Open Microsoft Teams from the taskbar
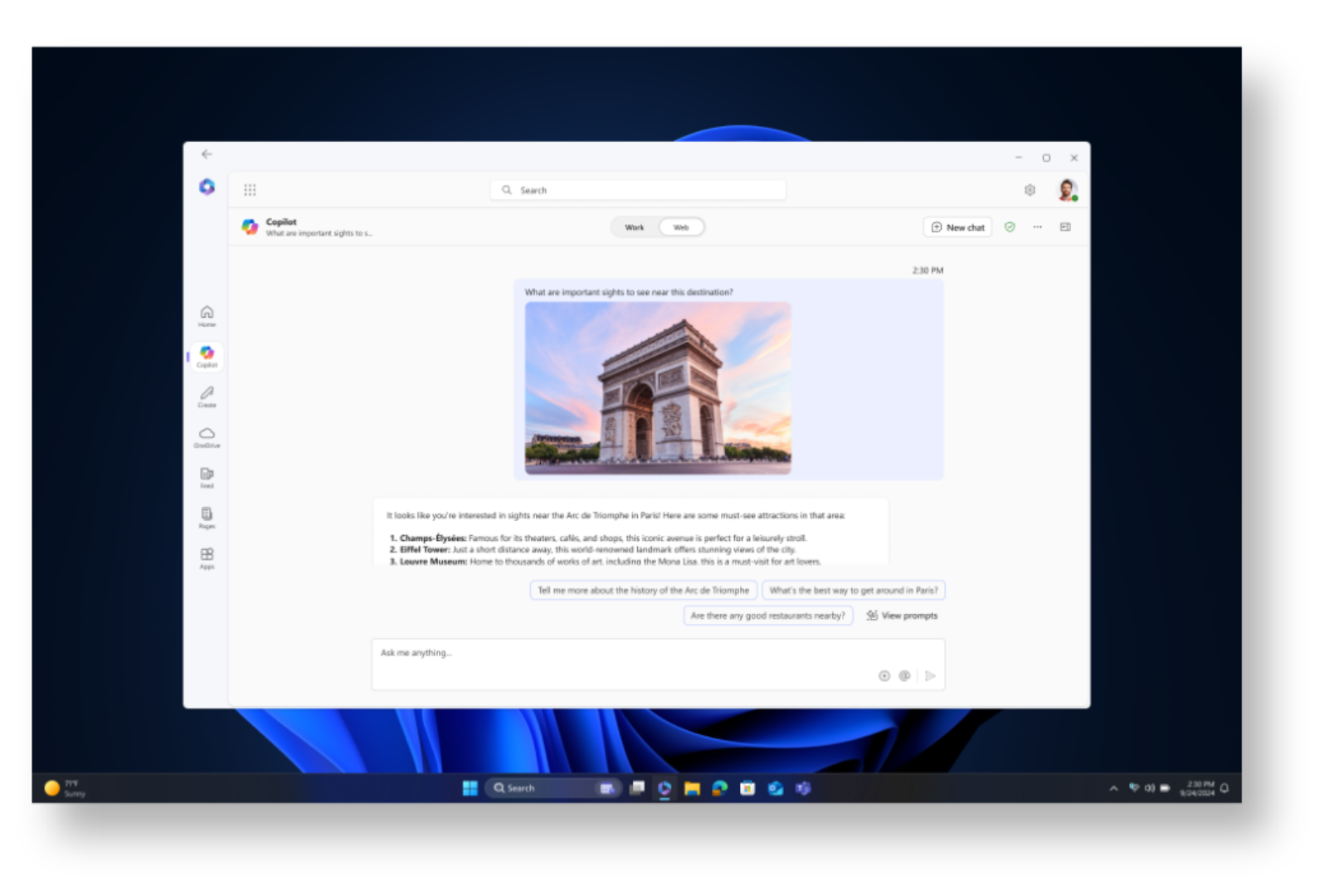Image resolution: width=1324 pixels, height=896 pixels. pos(803,788)
